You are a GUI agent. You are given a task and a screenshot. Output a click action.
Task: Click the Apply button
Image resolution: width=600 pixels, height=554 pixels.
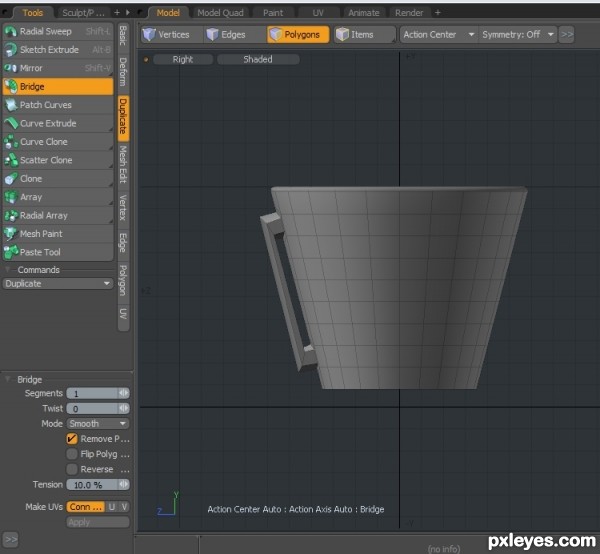[98, 522]
